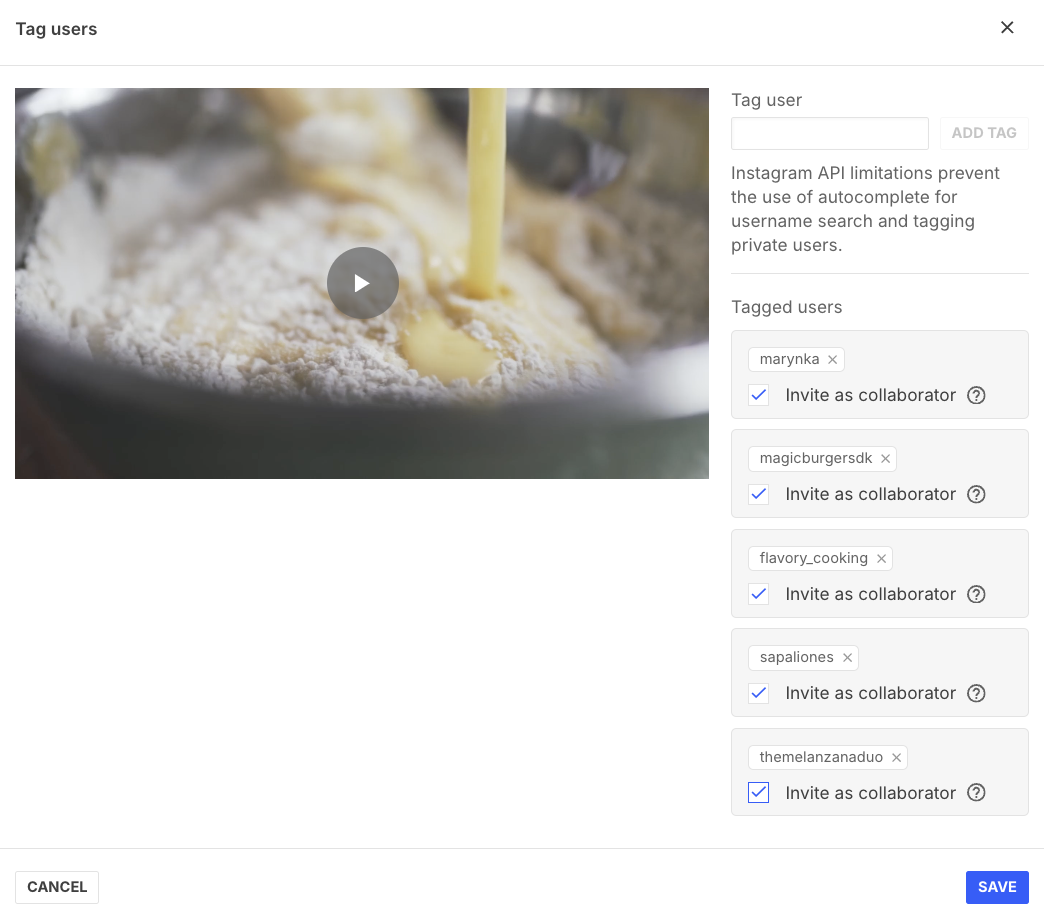1044x918 pixels.
Task: Uncheck Invite as collaborator for themelanzanaduo
Action: pyautogui.click(x=758, y=793)
